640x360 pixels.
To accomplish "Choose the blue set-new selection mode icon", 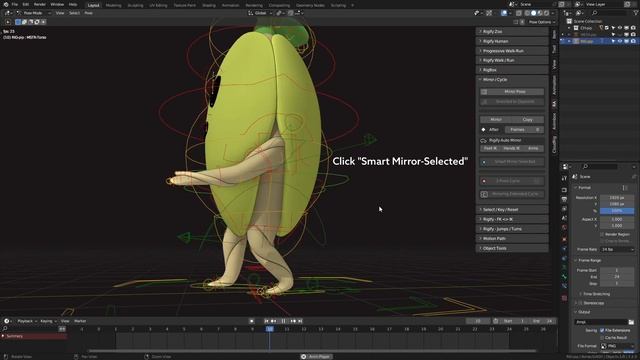I will coord(18,22).
